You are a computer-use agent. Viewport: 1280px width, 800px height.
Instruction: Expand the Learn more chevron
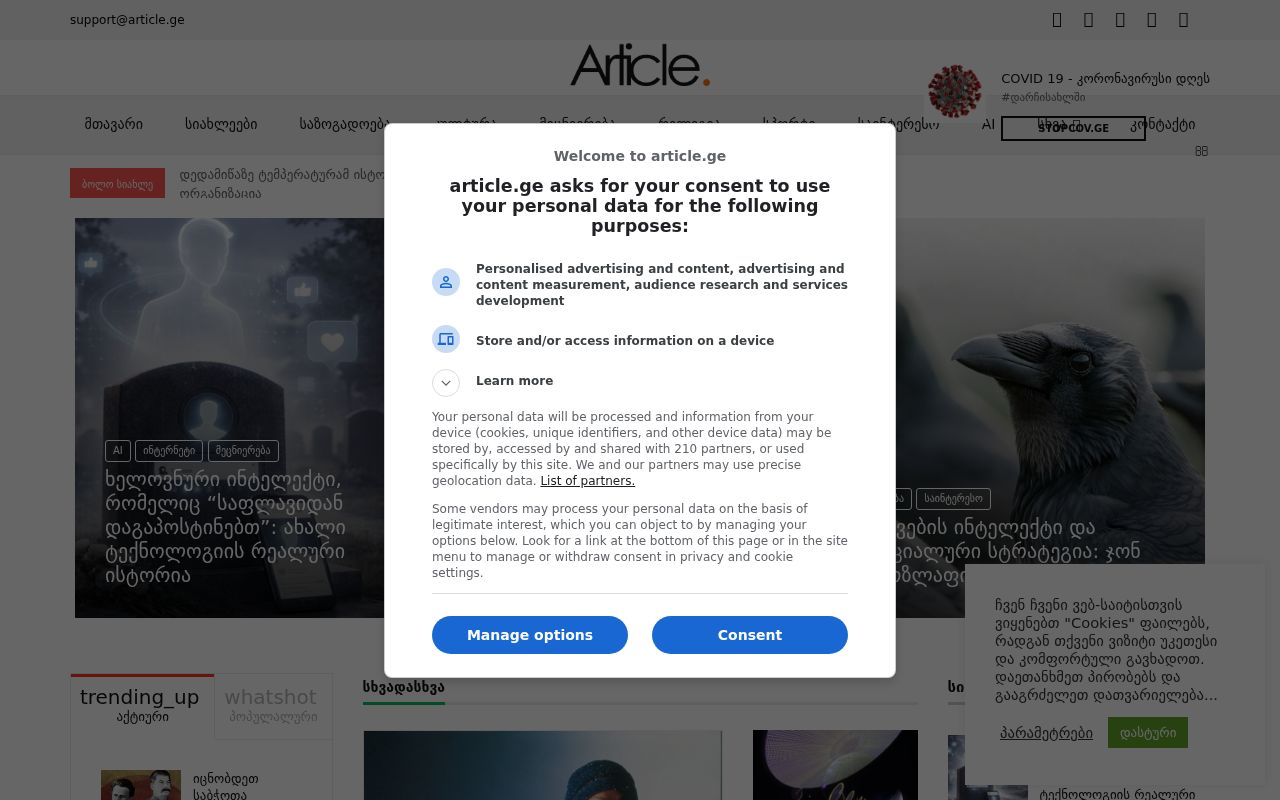(446, 383)
